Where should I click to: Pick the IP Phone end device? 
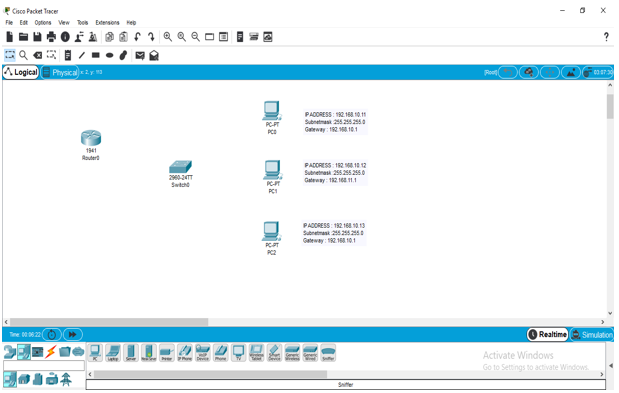point(184,352)
